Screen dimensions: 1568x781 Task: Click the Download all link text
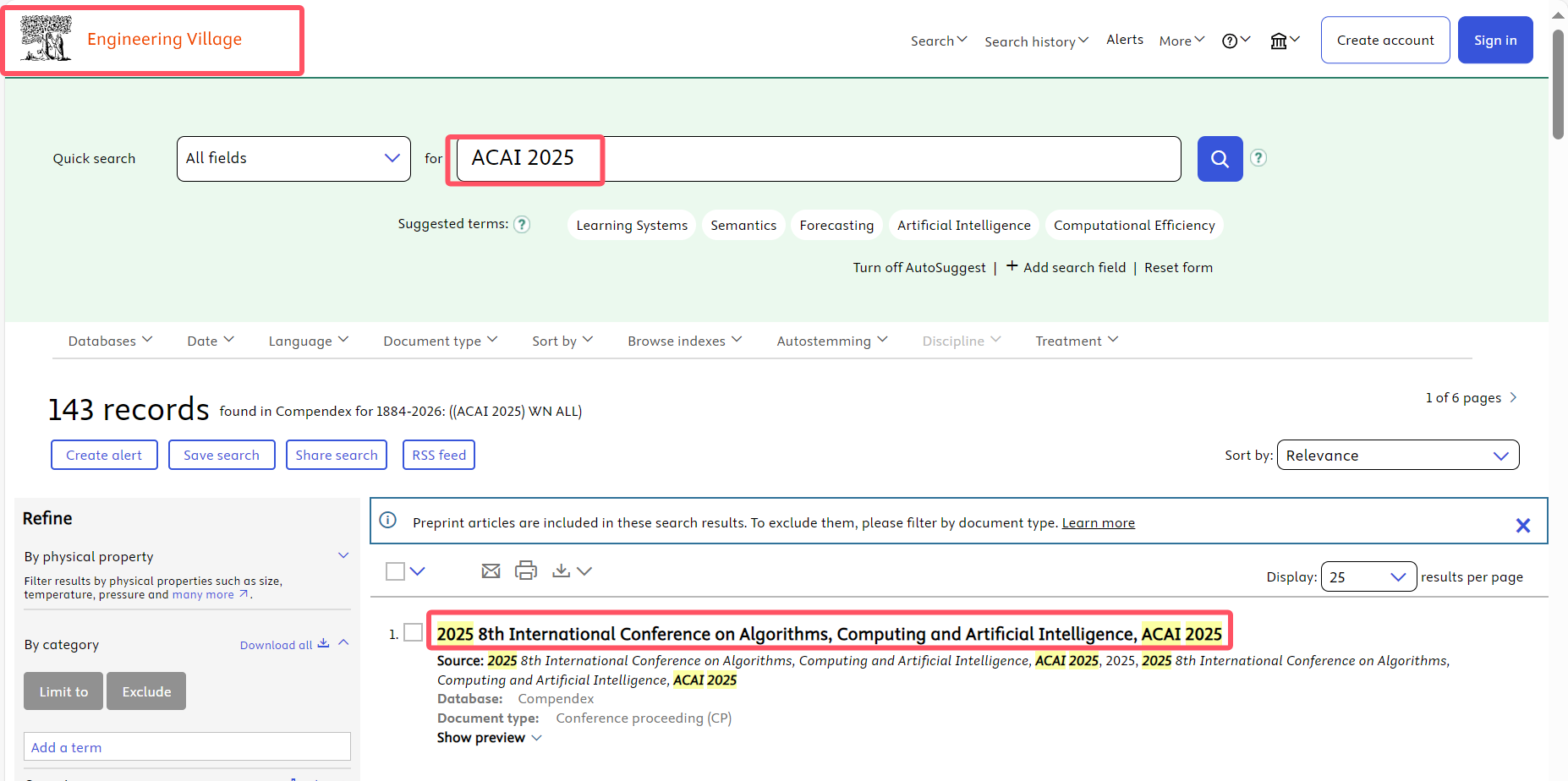point(276,645)
